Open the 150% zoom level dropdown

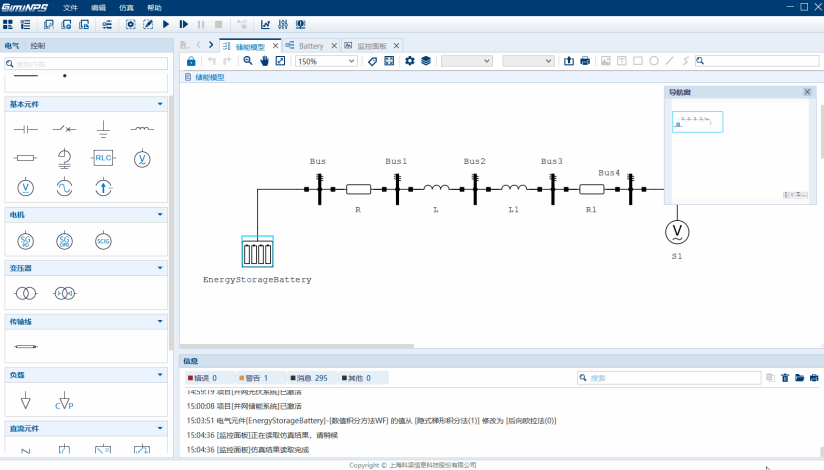click(x=326, y=61)
